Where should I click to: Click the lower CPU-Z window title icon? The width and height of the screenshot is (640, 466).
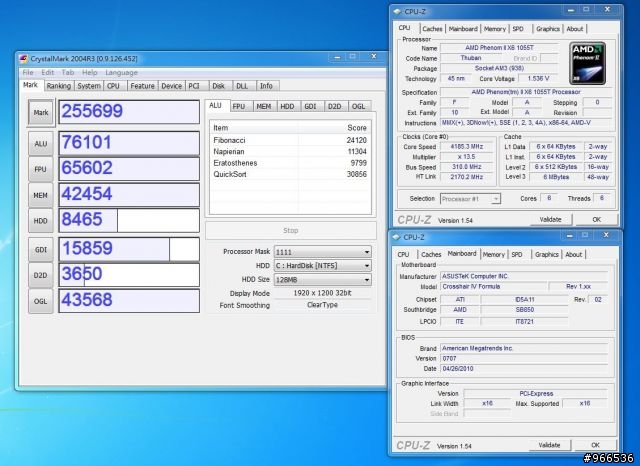click(x=396, y=237)
